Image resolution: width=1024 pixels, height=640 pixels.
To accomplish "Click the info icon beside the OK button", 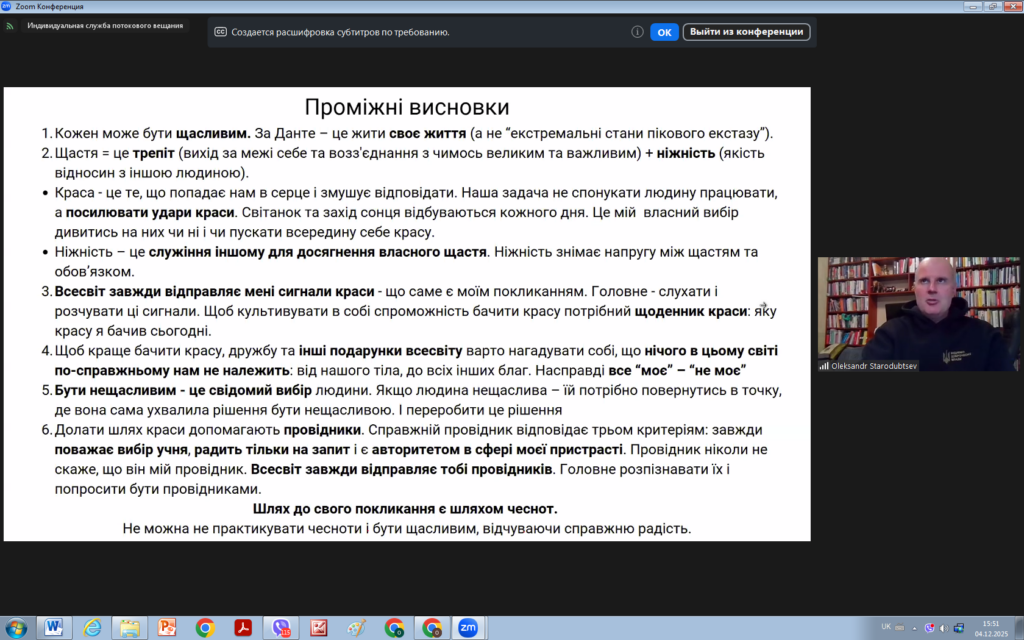I will point(637,32).
